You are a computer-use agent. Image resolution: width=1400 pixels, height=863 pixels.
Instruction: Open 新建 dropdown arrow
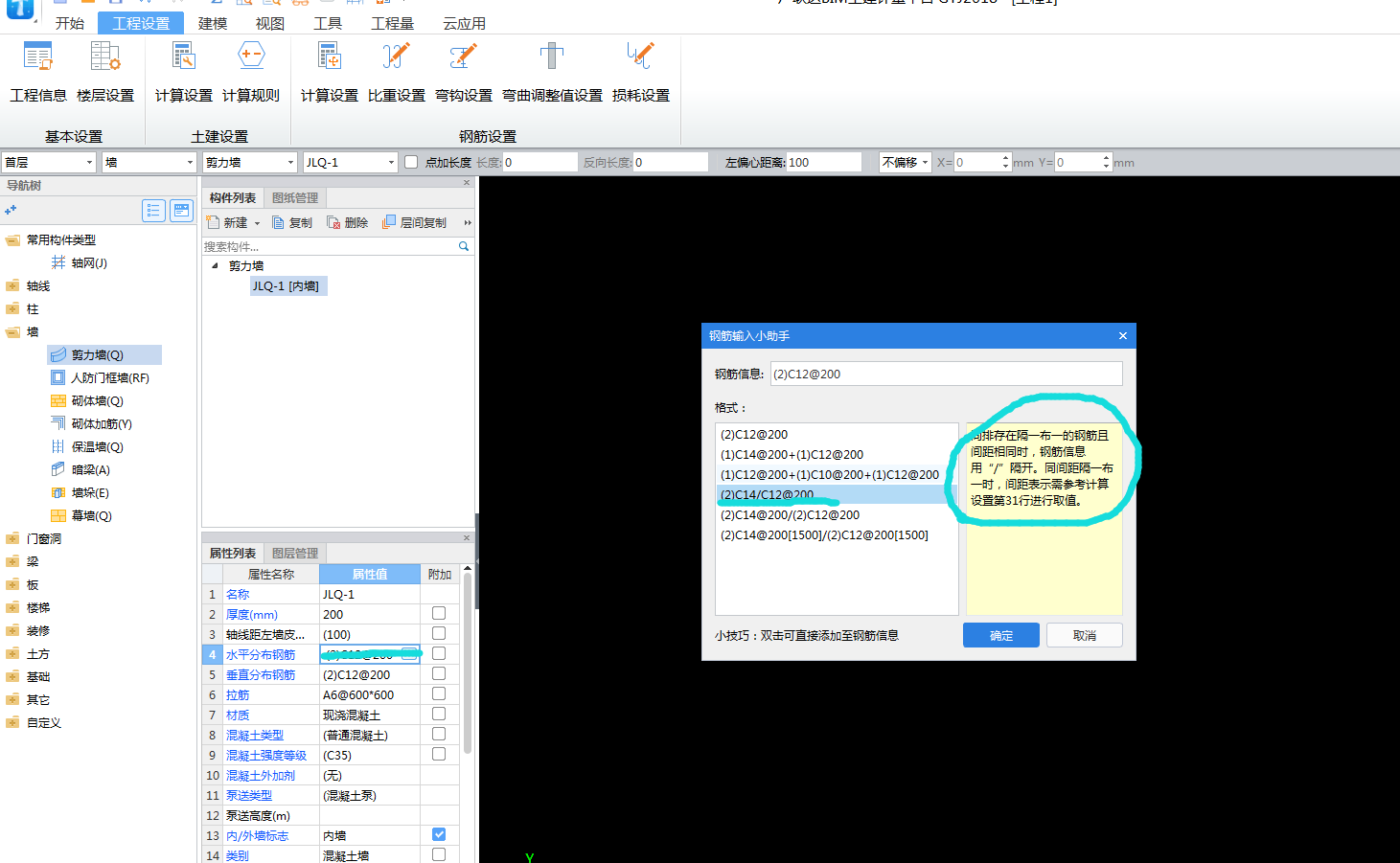pyautogui.click(x=257, y=223)
